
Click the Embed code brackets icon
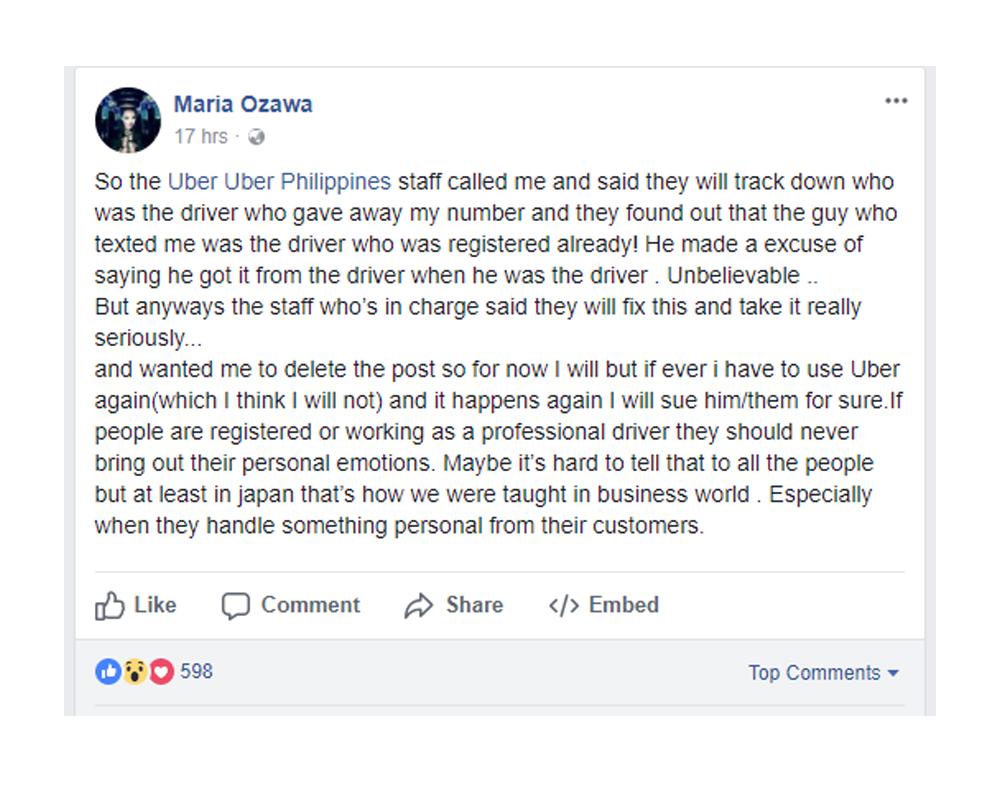(564, 605)
